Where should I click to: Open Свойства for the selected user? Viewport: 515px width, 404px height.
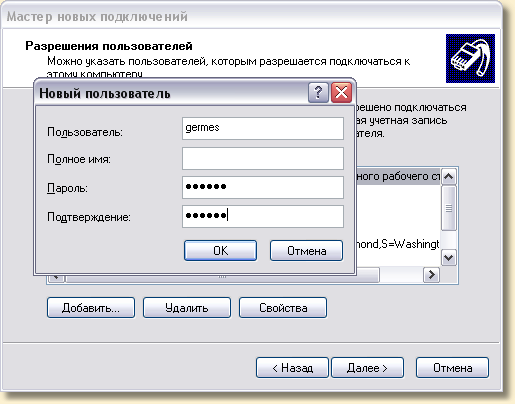pos(283,308)
